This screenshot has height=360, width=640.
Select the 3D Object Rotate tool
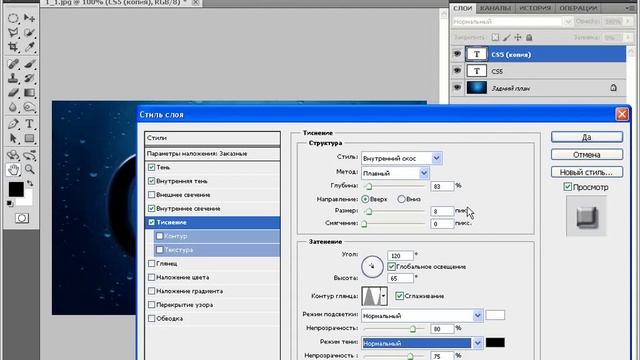tap(13, 155)
